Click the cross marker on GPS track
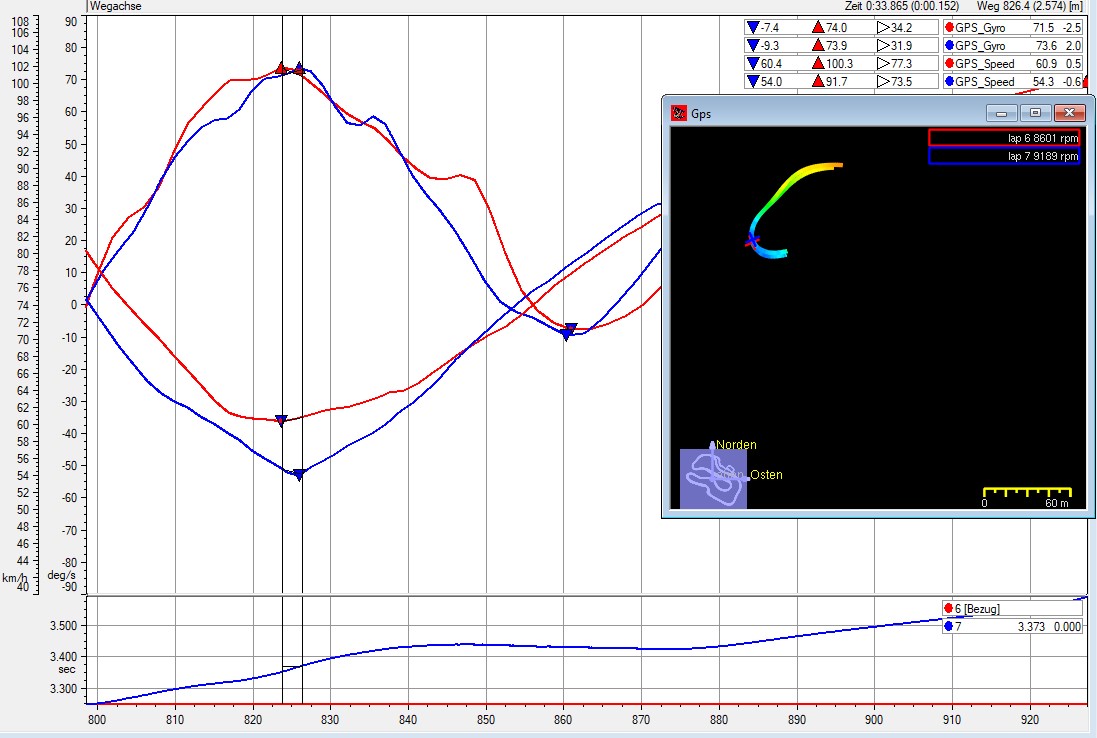1097x738 pixels. coord(753,240)
